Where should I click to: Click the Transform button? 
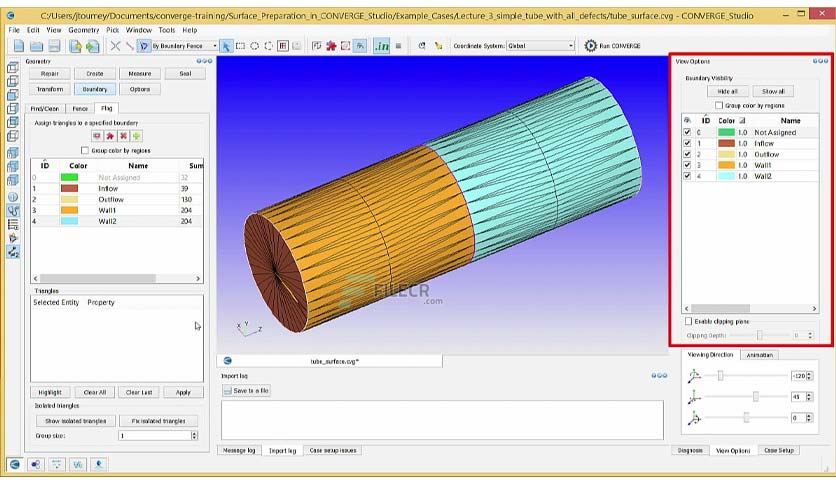(x=50, y=89)
